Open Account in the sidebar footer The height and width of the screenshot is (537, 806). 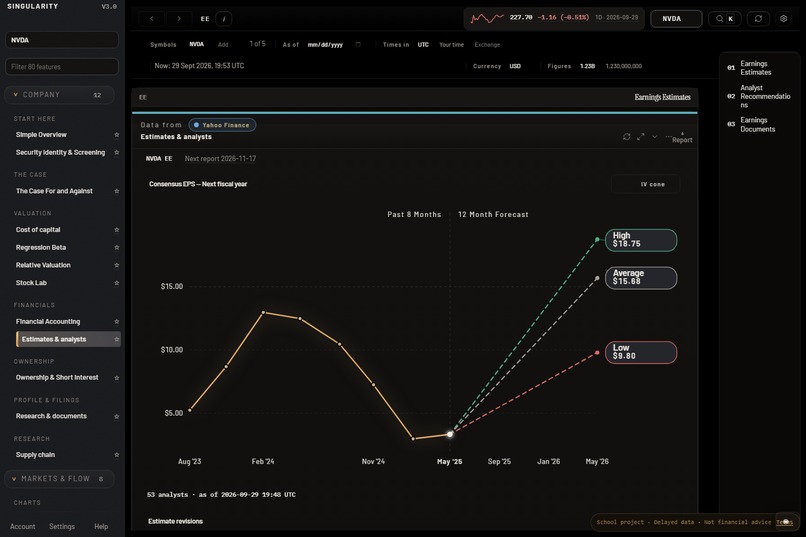click(23, 527)
